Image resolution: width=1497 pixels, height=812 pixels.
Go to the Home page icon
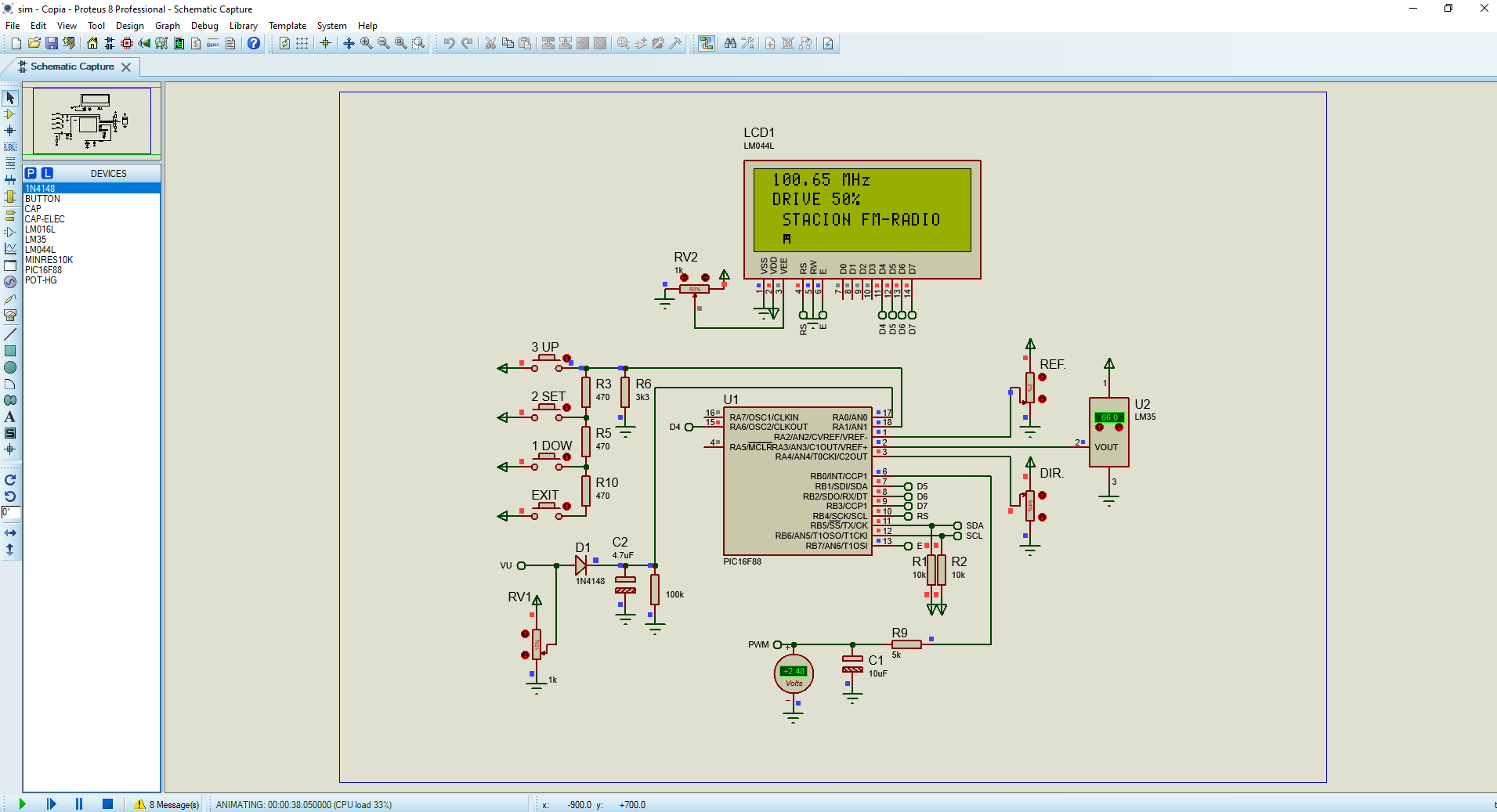(x=92, y=44)
